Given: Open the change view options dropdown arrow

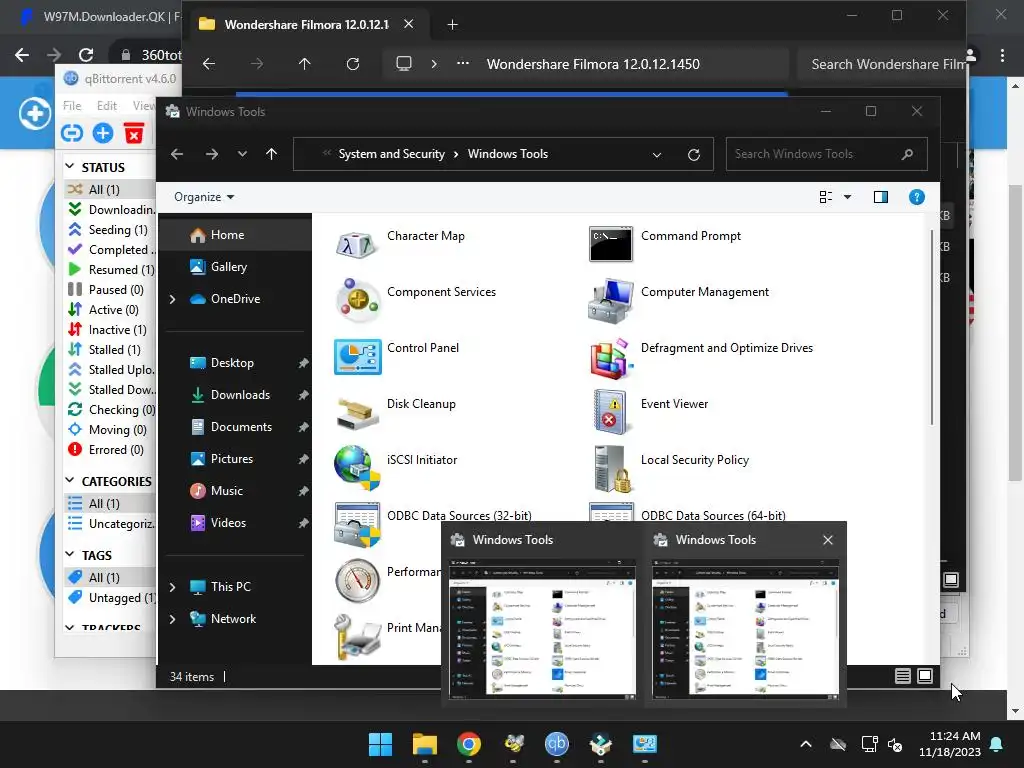Looking at the screenshot, I should [847, 197].
